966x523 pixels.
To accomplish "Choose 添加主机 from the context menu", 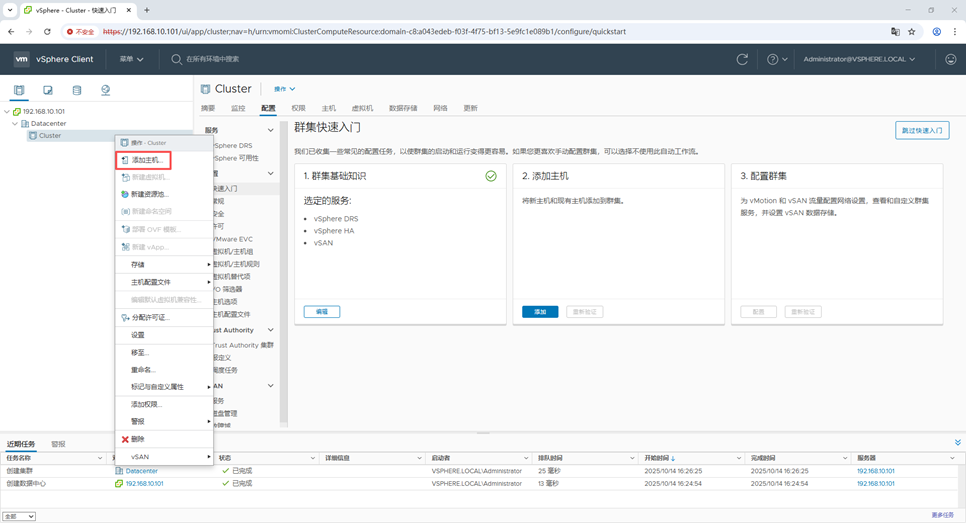I will 146,160.
